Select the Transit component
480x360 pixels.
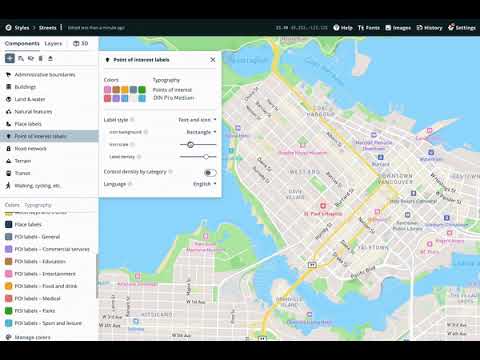click(x=49, y=173)
